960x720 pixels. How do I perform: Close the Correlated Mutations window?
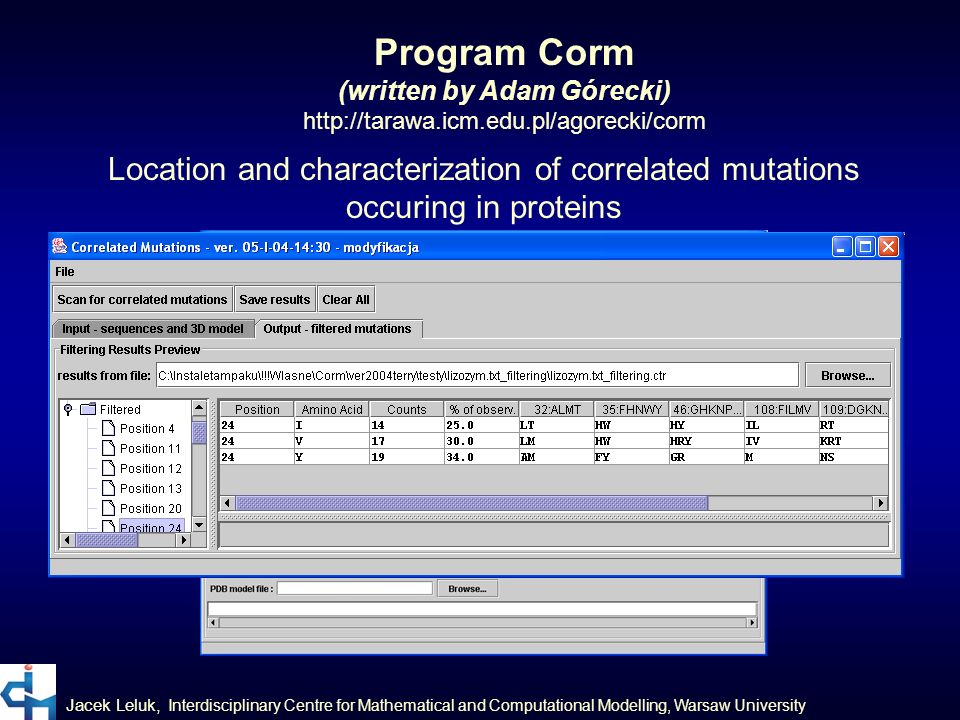(x=888, y=247)
